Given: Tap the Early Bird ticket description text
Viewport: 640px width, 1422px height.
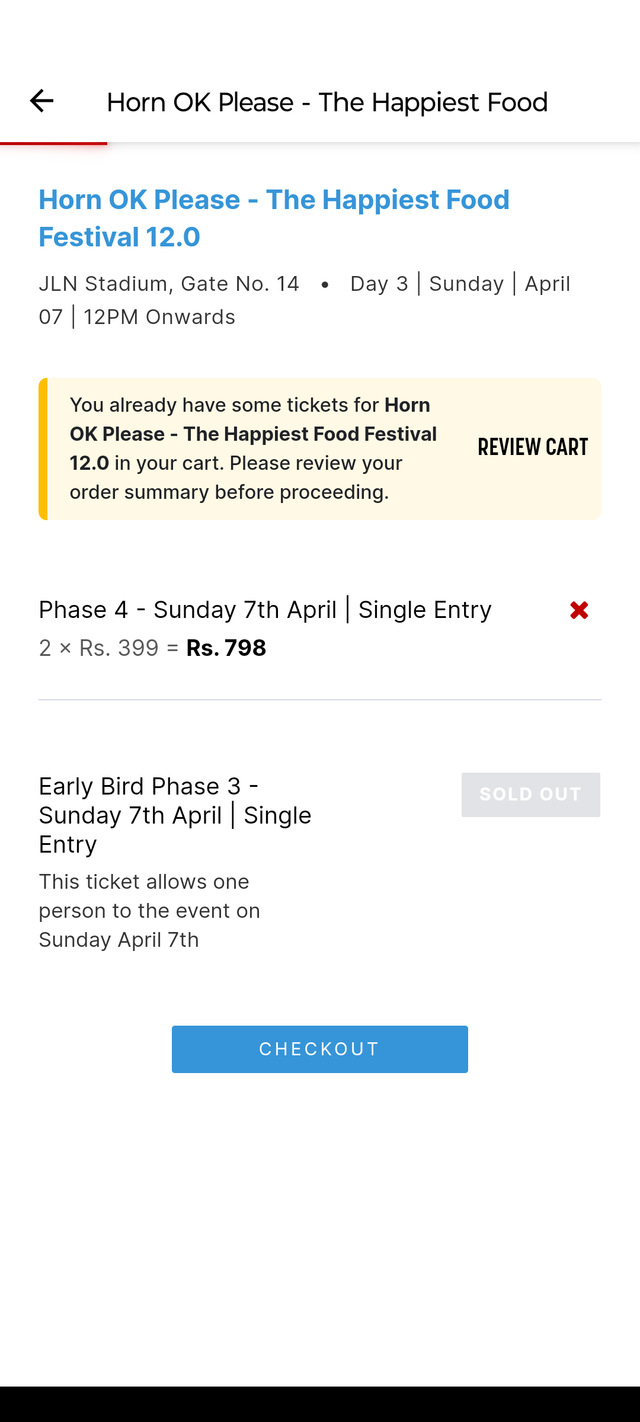Looking at the screenshot, I should (149, 910).
